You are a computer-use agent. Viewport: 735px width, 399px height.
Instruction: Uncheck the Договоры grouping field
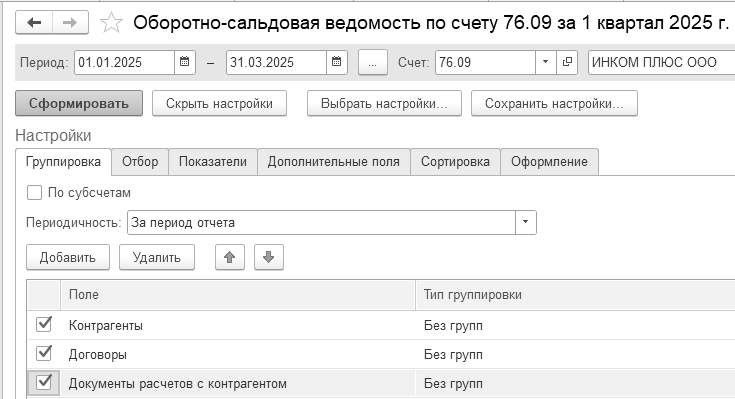point(44,354)
